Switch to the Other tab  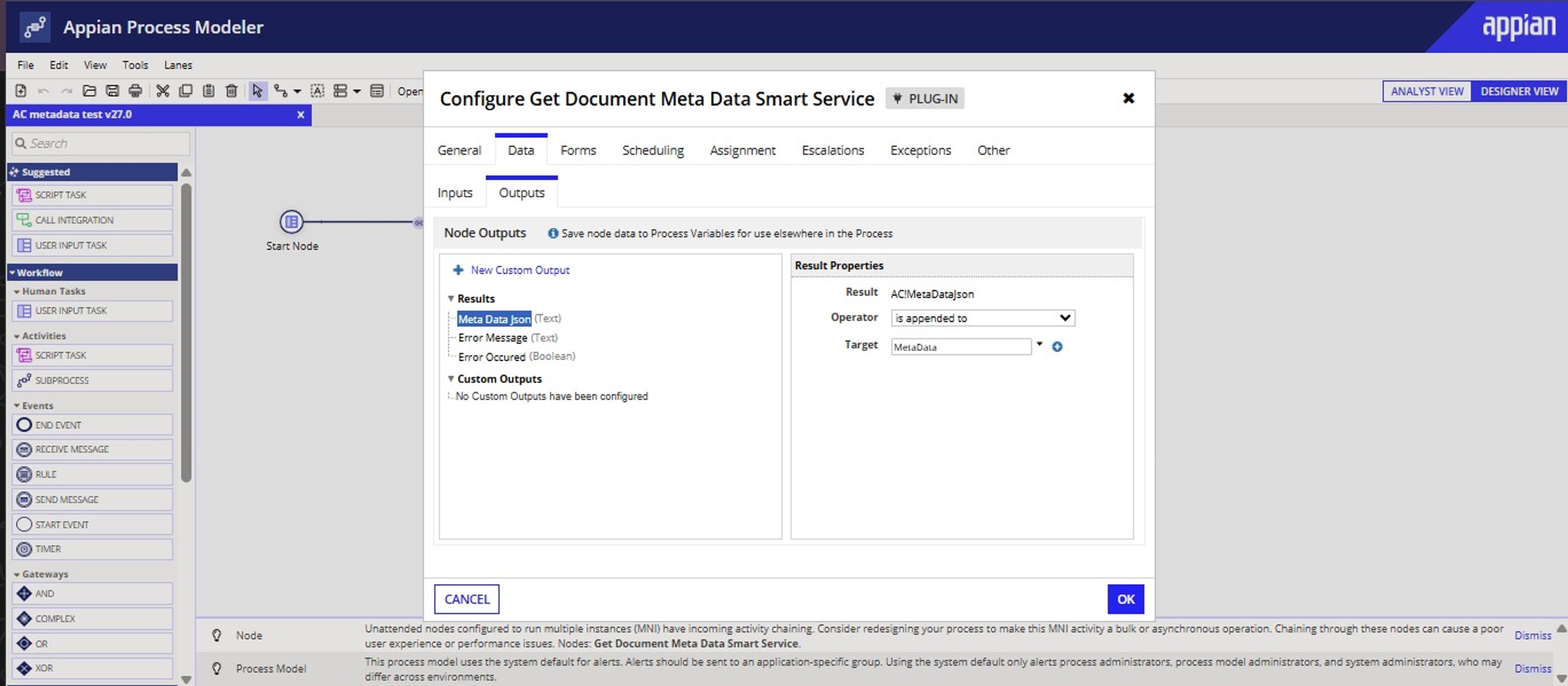(x=993, y=150)
